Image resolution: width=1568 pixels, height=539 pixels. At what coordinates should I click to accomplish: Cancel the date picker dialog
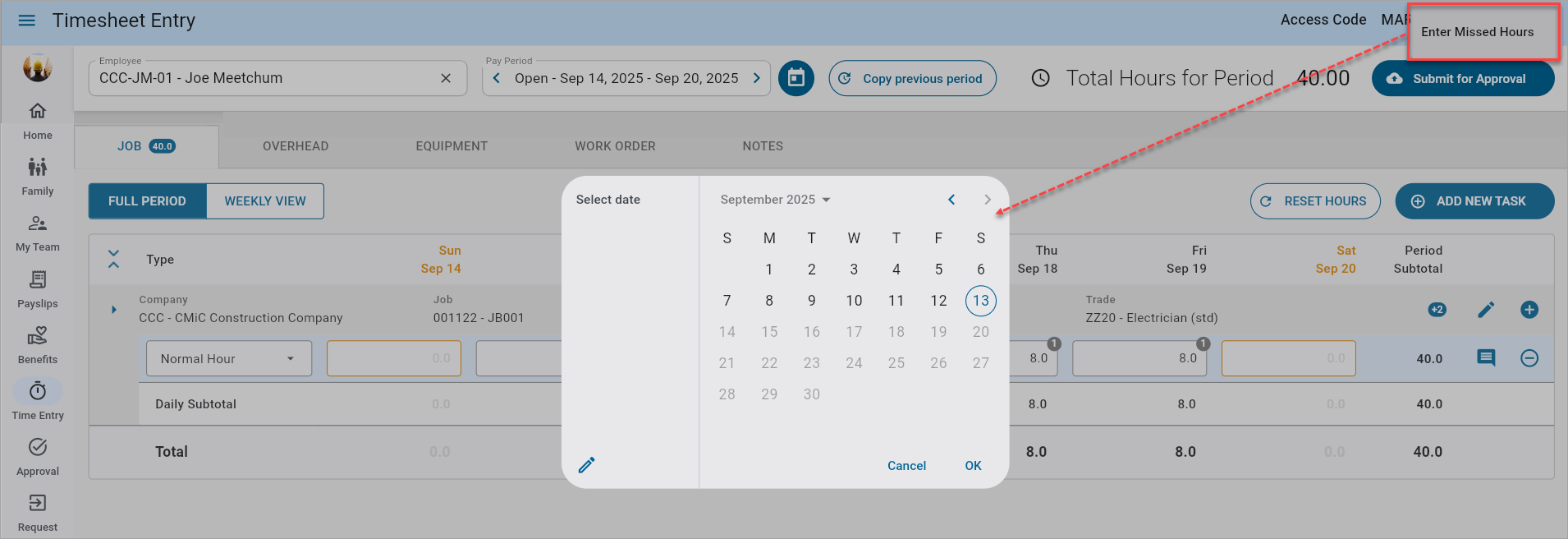(x=906, y=466)
